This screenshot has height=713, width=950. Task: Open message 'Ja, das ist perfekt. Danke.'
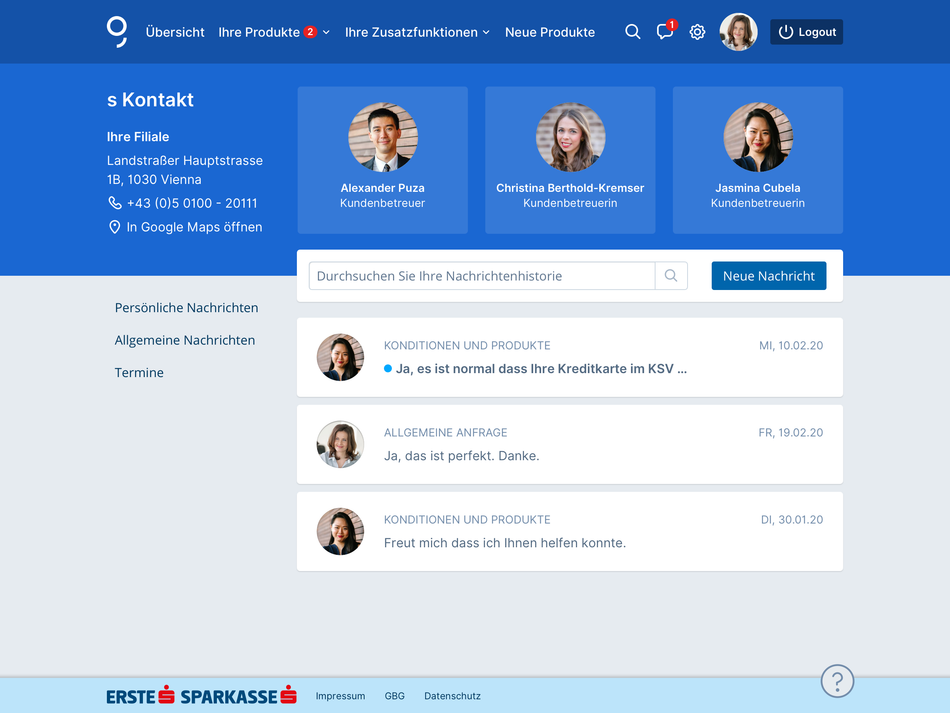point(570,444)
